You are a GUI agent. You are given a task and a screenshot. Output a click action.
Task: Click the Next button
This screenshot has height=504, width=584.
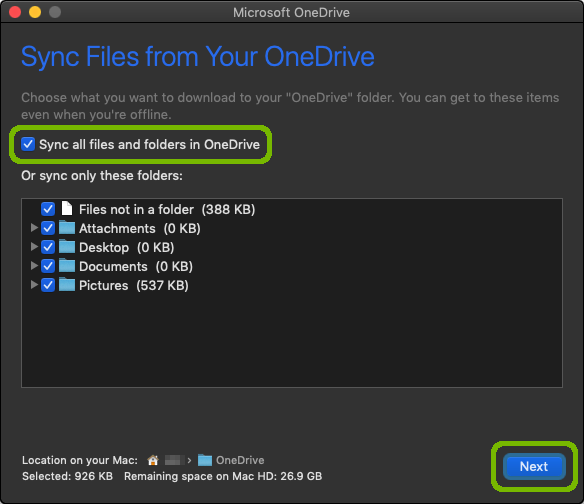[x=534, y=466]
